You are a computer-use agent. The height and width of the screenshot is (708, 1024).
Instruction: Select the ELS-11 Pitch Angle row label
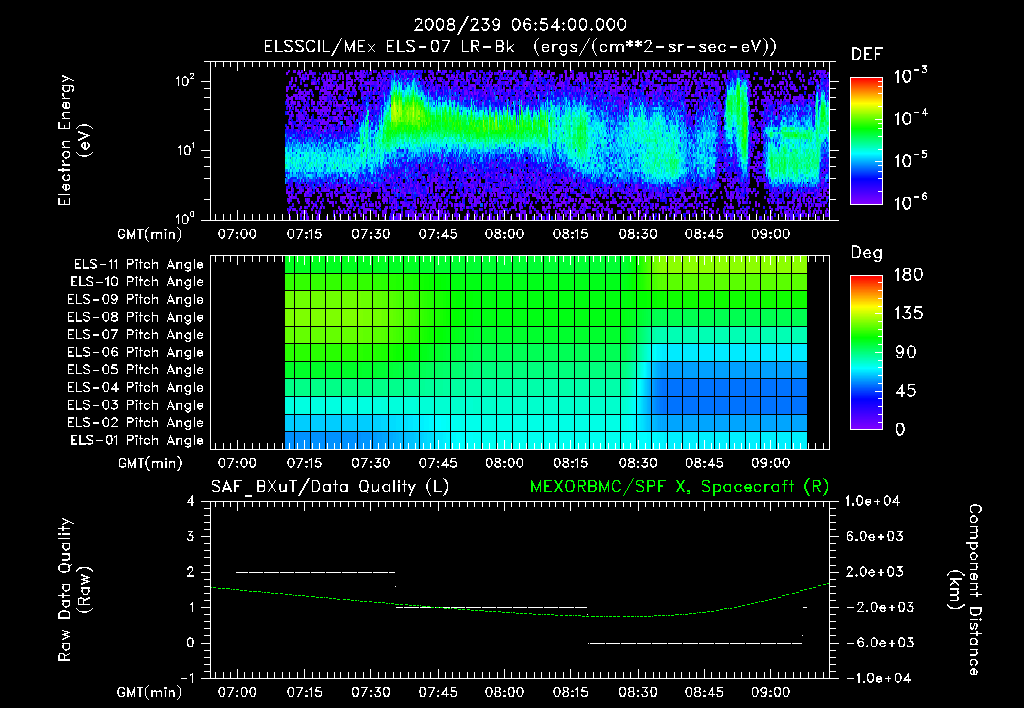click(x=138, y=265)
